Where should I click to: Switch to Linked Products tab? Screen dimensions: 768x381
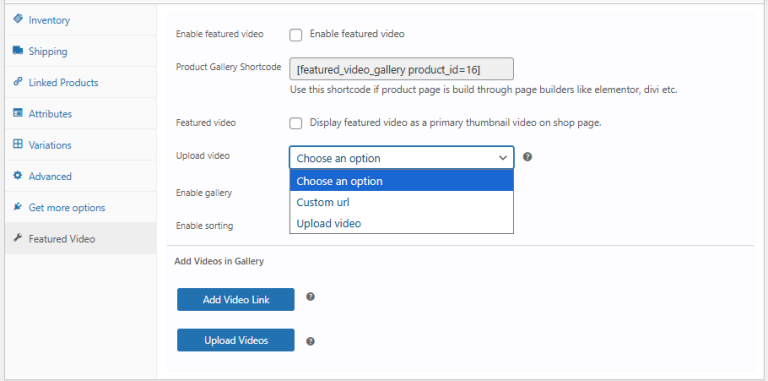pyautogui.click(x=81, y=82)
